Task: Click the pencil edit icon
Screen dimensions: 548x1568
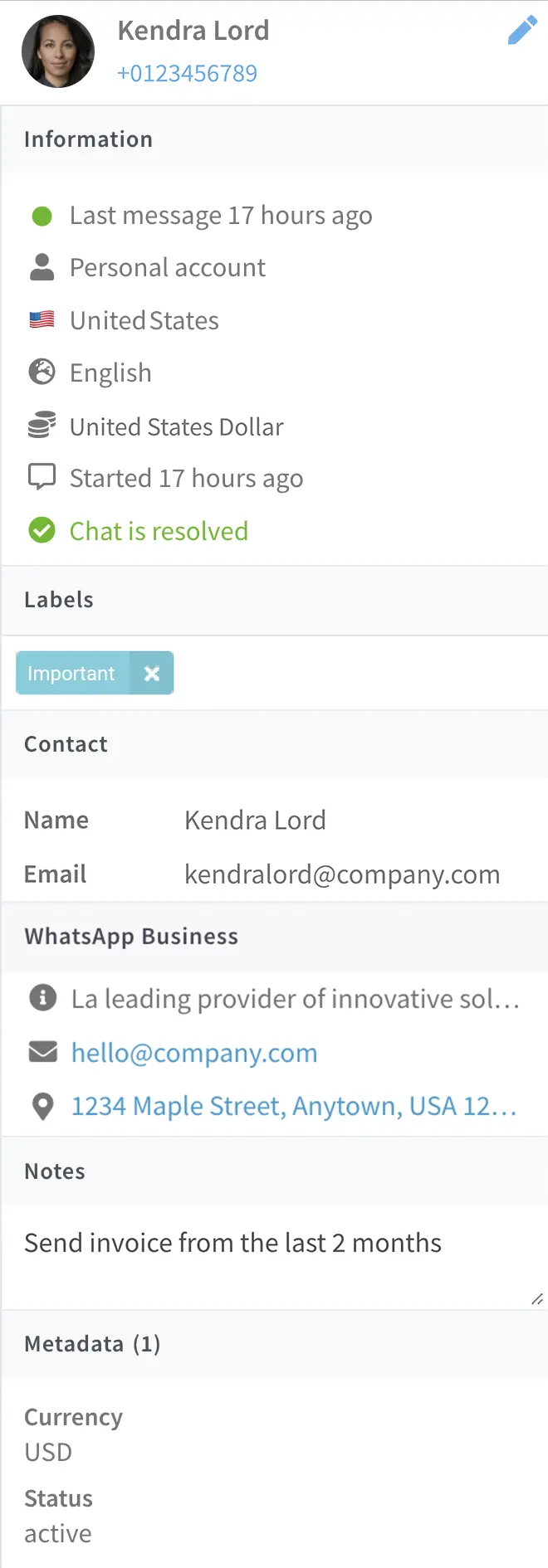Action: (x=522, y=31)
